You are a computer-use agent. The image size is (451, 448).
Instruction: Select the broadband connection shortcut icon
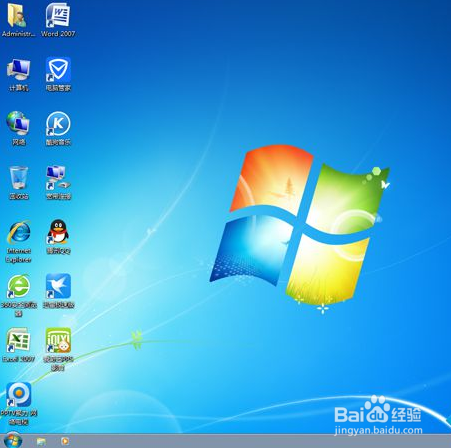click(x=58, y=178)
